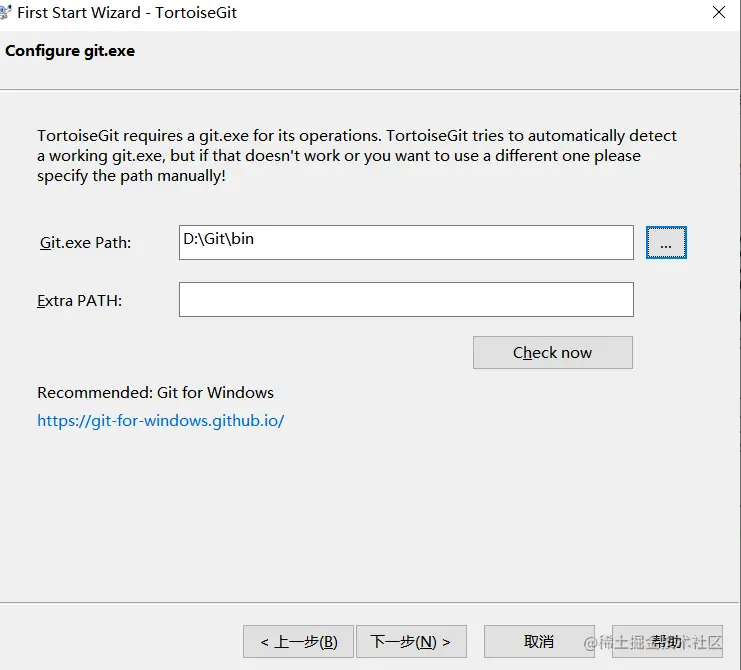
Task: Click the browse '...' button for Git.exe path
Action: pos(666,242)
